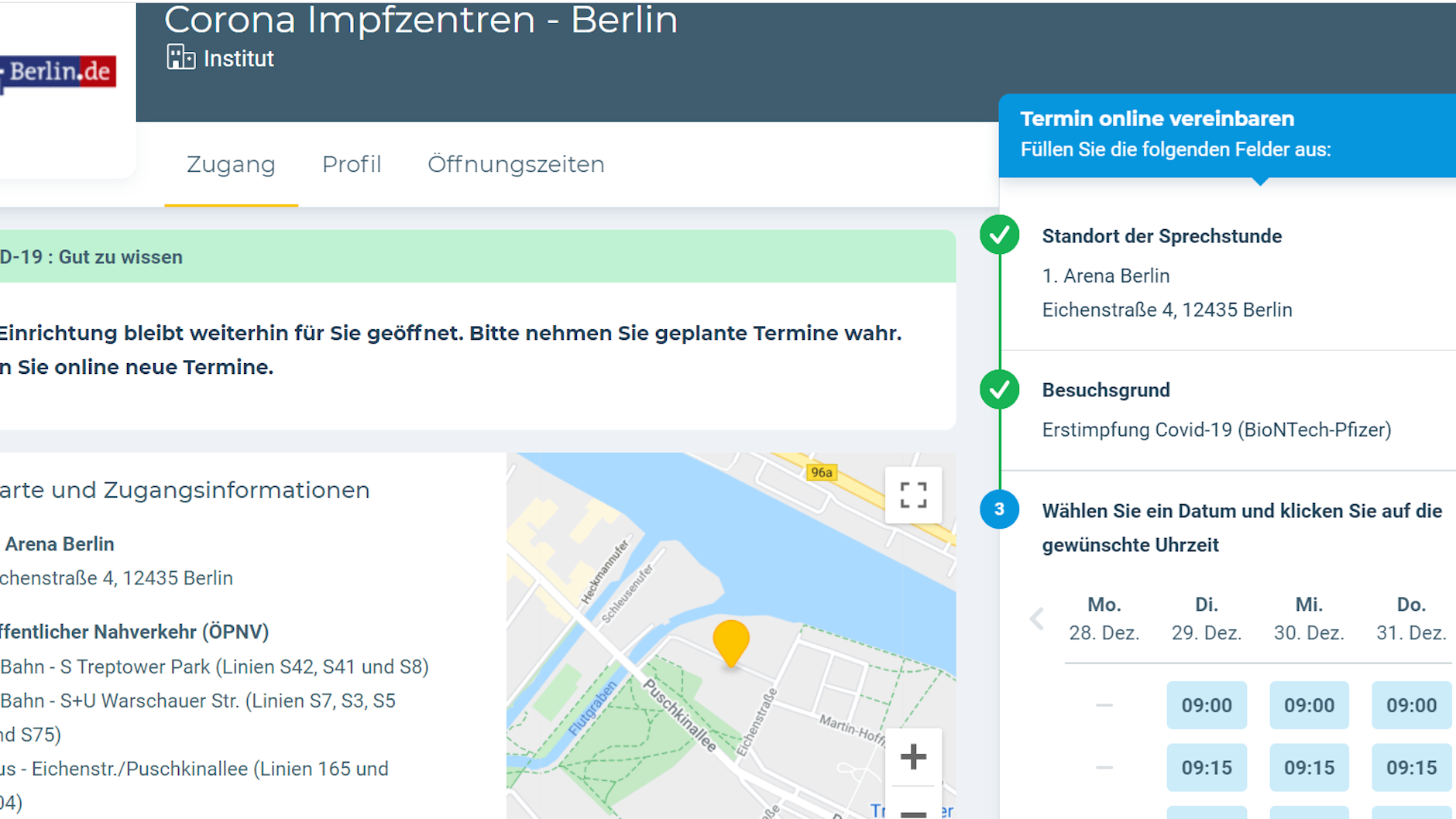Zoom in on the map with the plus icon
The width and height of the screenshot is (1456, 819).
click(912, 755)
